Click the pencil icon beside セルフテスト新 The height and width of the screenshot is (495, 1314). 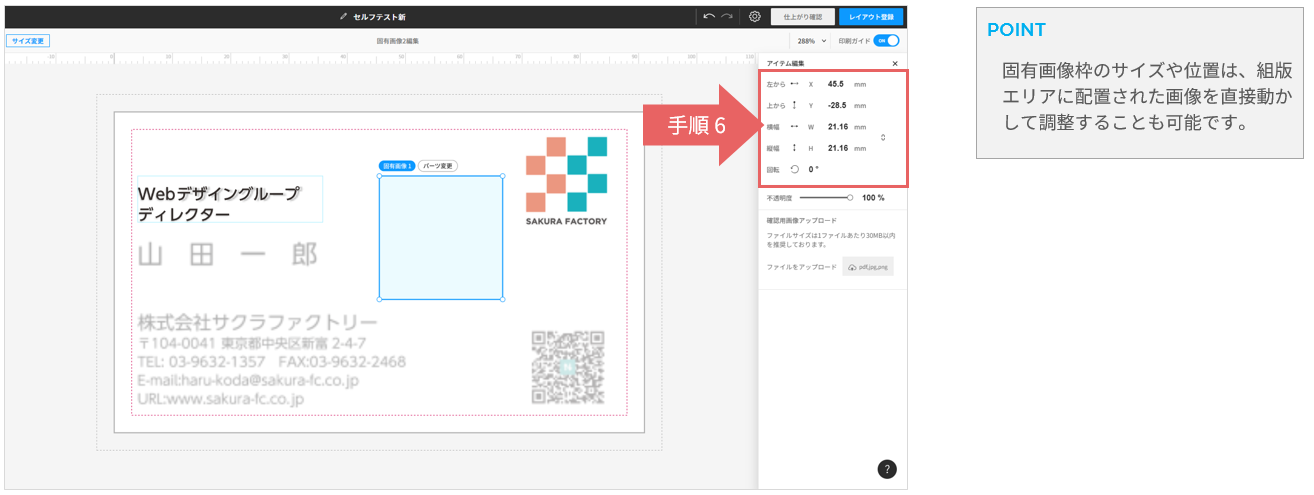(x=344, y=17)
